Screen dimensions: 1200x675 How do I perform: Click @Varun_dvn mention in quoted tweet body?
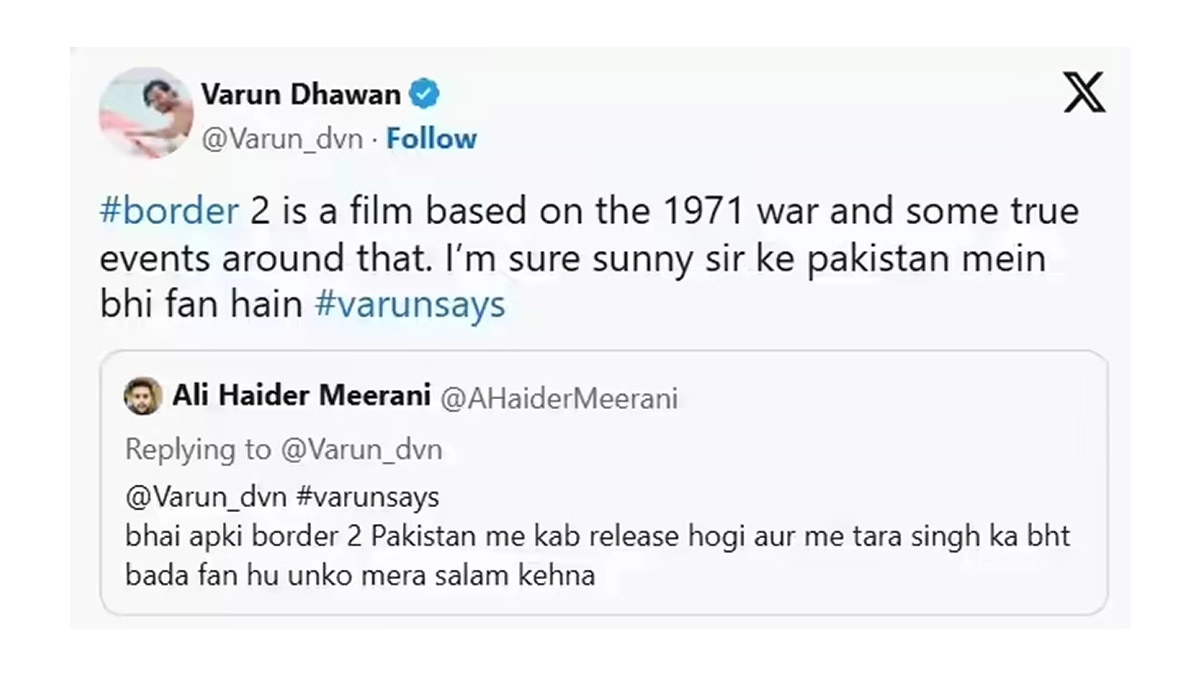(207, 498)
